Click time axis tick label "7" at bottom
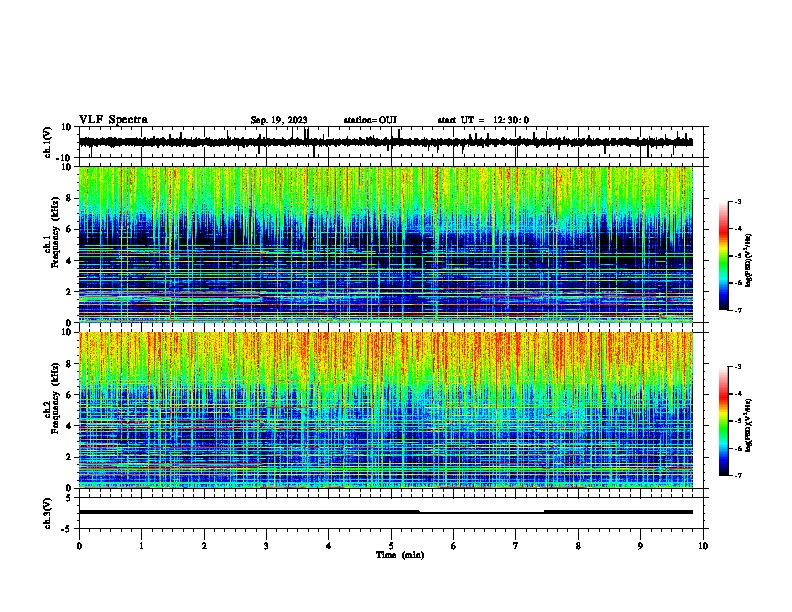 [x=516, y=546]
